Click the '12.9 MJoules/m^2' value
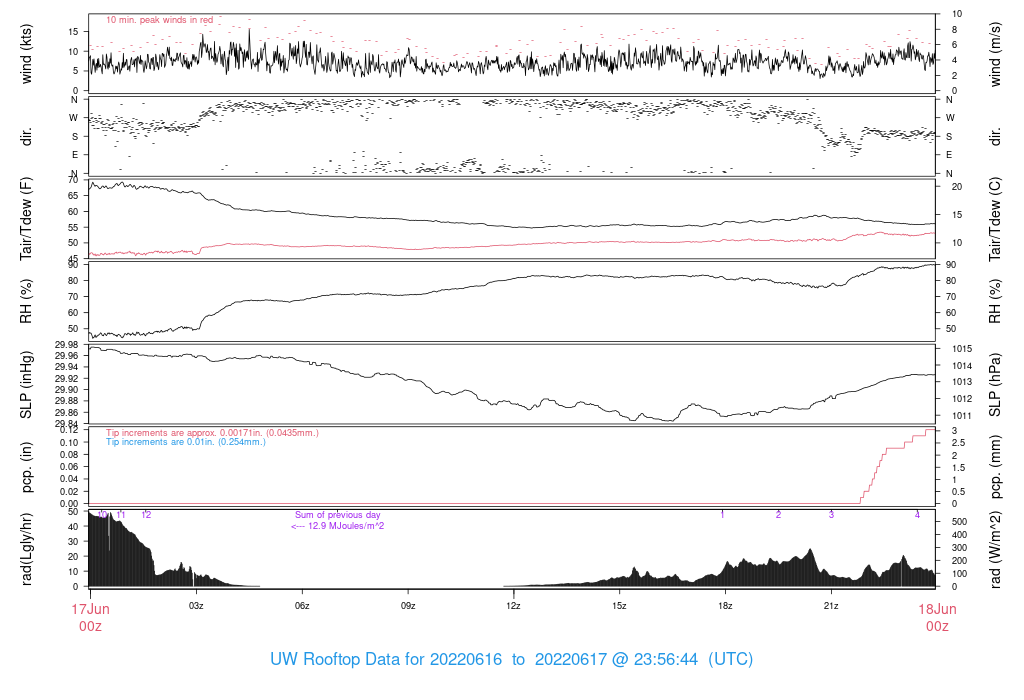 click(346, 526)
